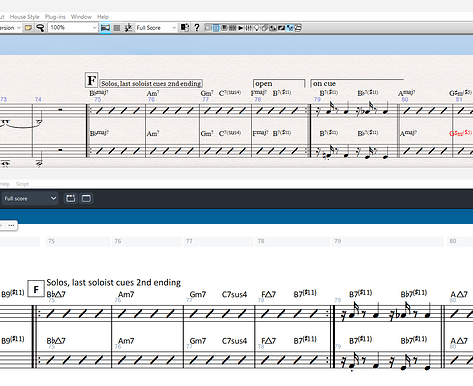Screen dimensions: 473x386
Task: Select lower-staff Am7 chord in Dorico
Action: coord(126,341)
